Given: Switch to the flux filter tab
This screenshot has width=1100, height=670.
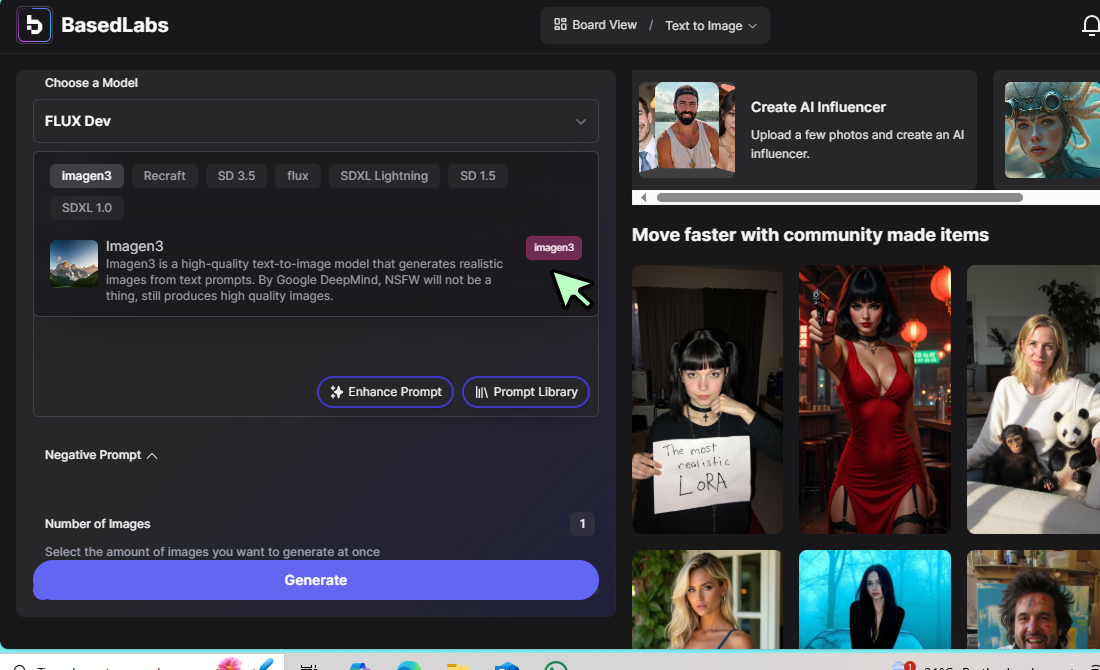Looking at the screenshot, I should click(297, 176).
